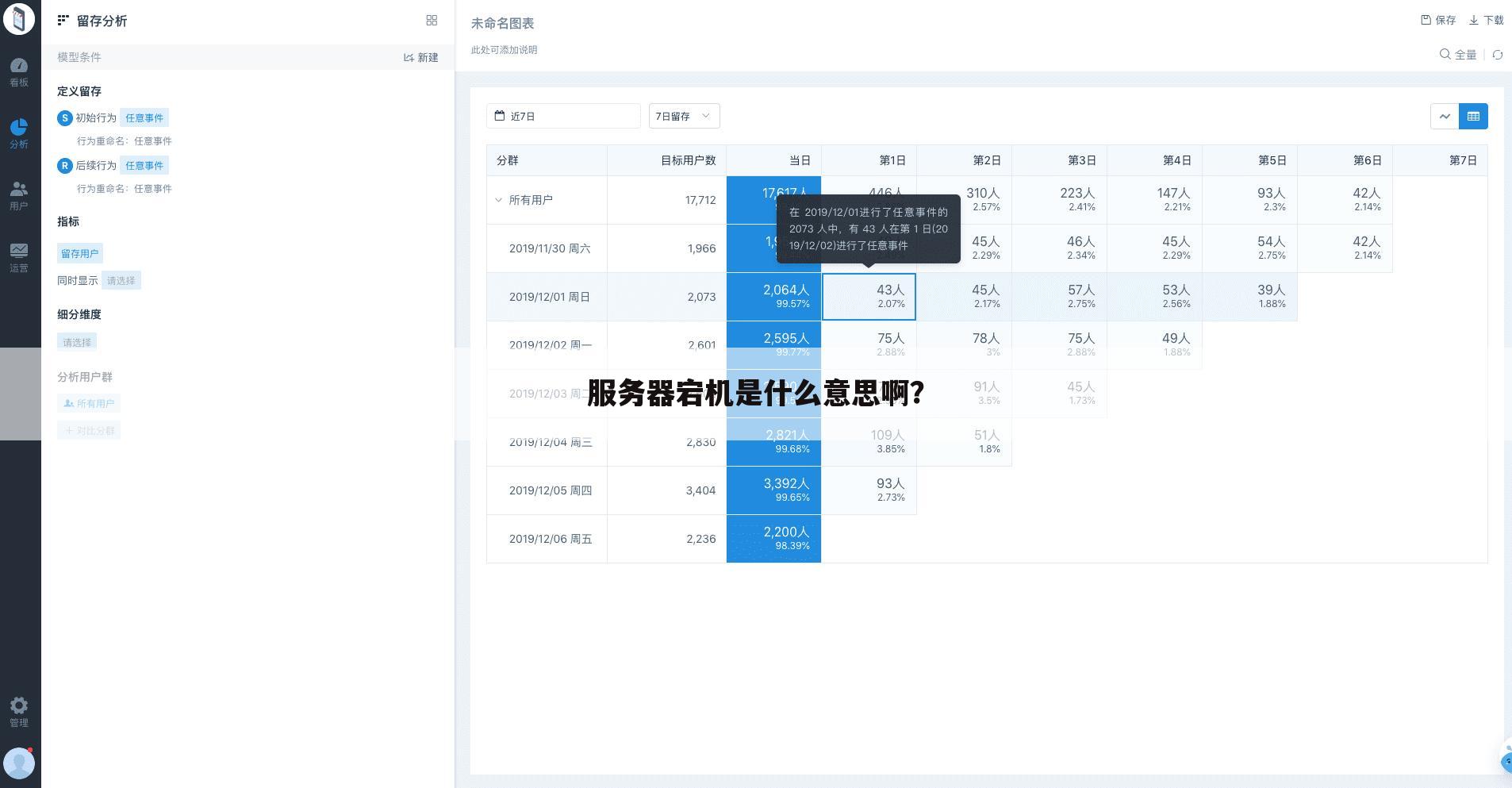This screenshot has height=788, width=1512.
Task: Collapse the 所有用户 row in table
Action: [x=500, y=200]
